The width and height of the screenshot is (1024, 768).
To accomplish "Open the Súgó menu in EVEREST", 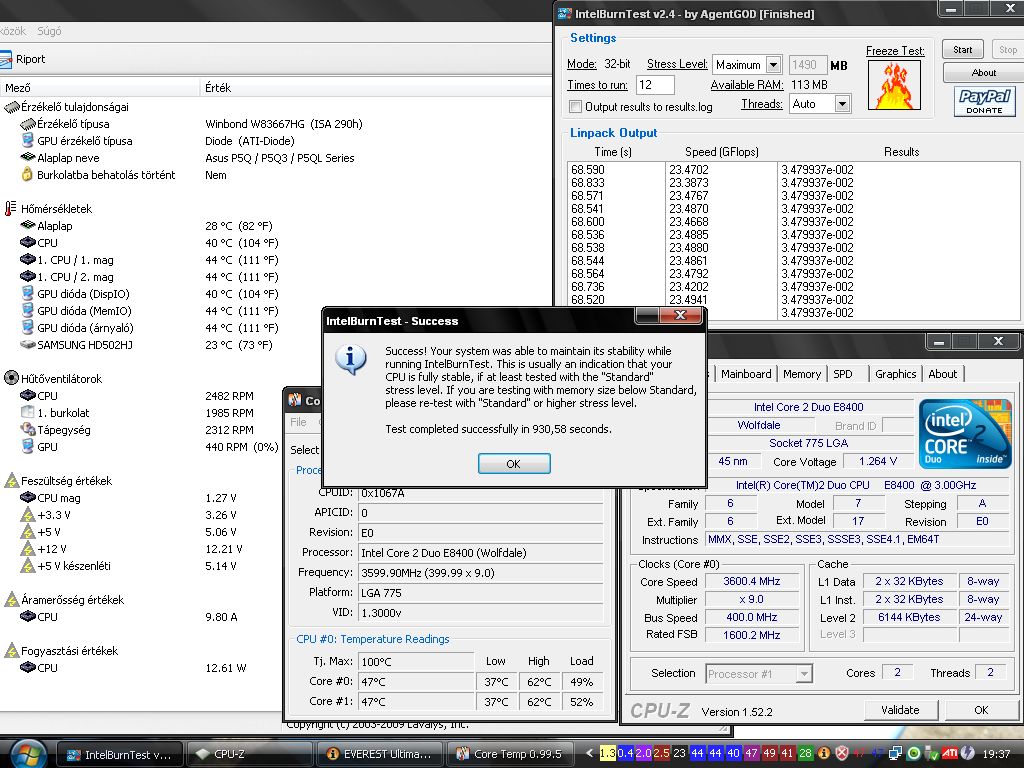I will (x=49, y=31).
